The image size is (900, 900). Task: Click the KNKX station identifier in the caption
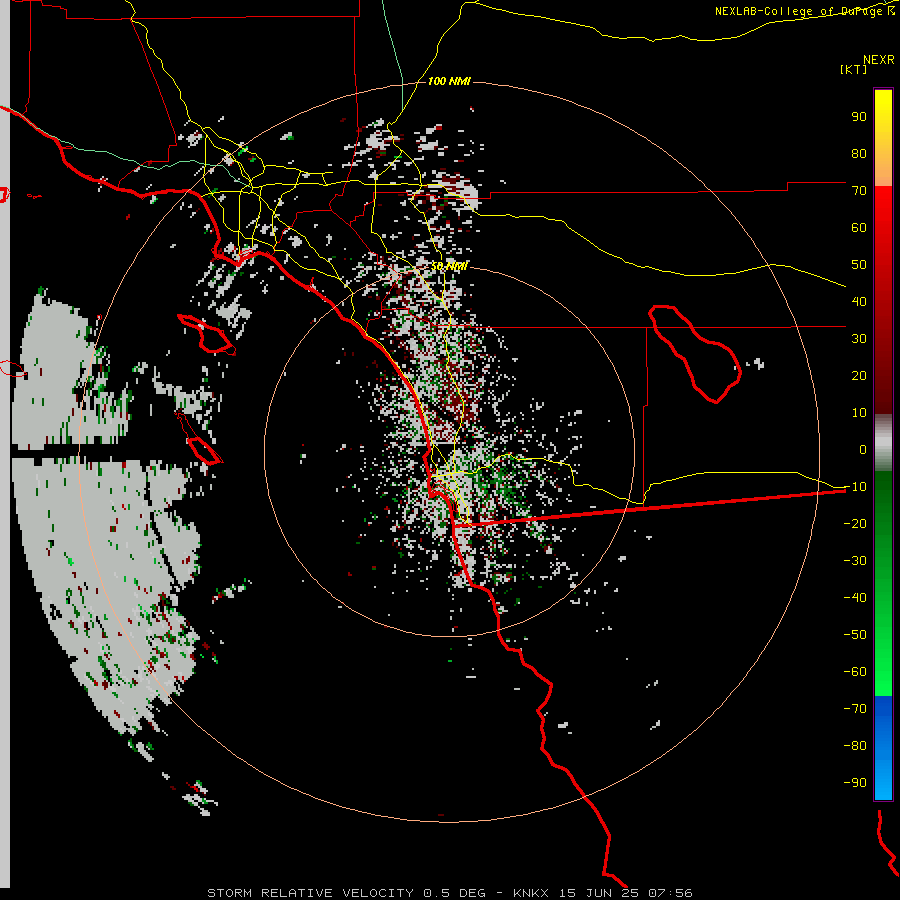click(532, 893)
